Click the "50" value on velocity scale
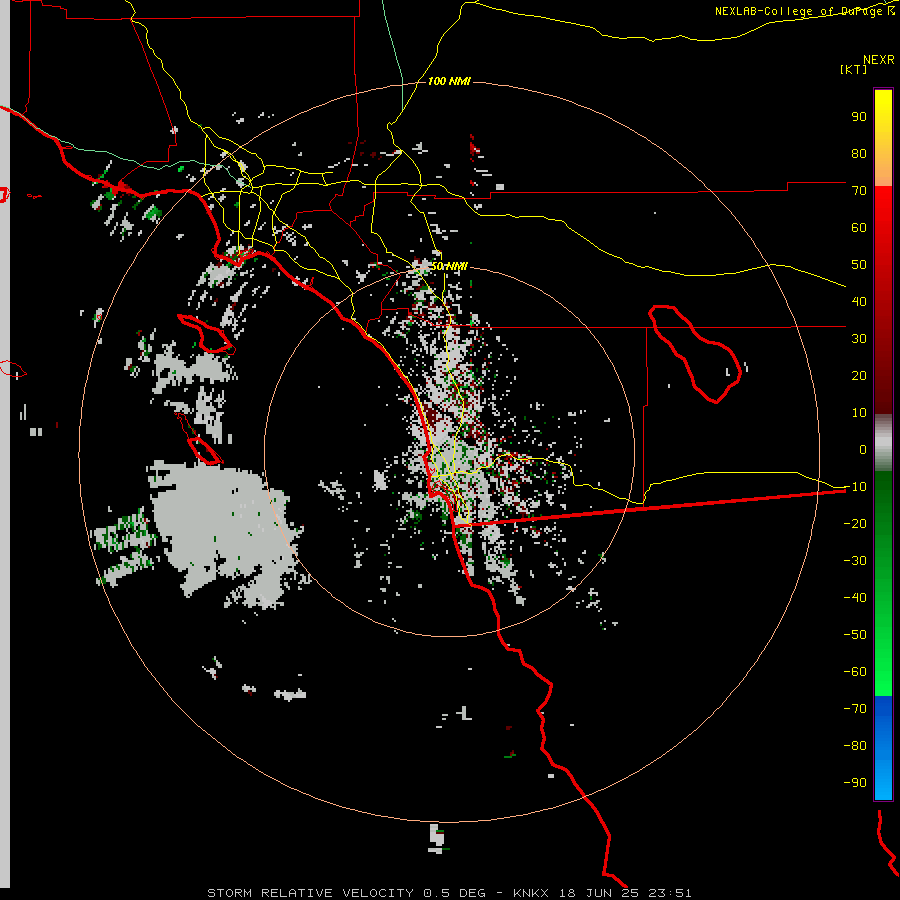This screenshot has height=900, width=900. [859, 265]
